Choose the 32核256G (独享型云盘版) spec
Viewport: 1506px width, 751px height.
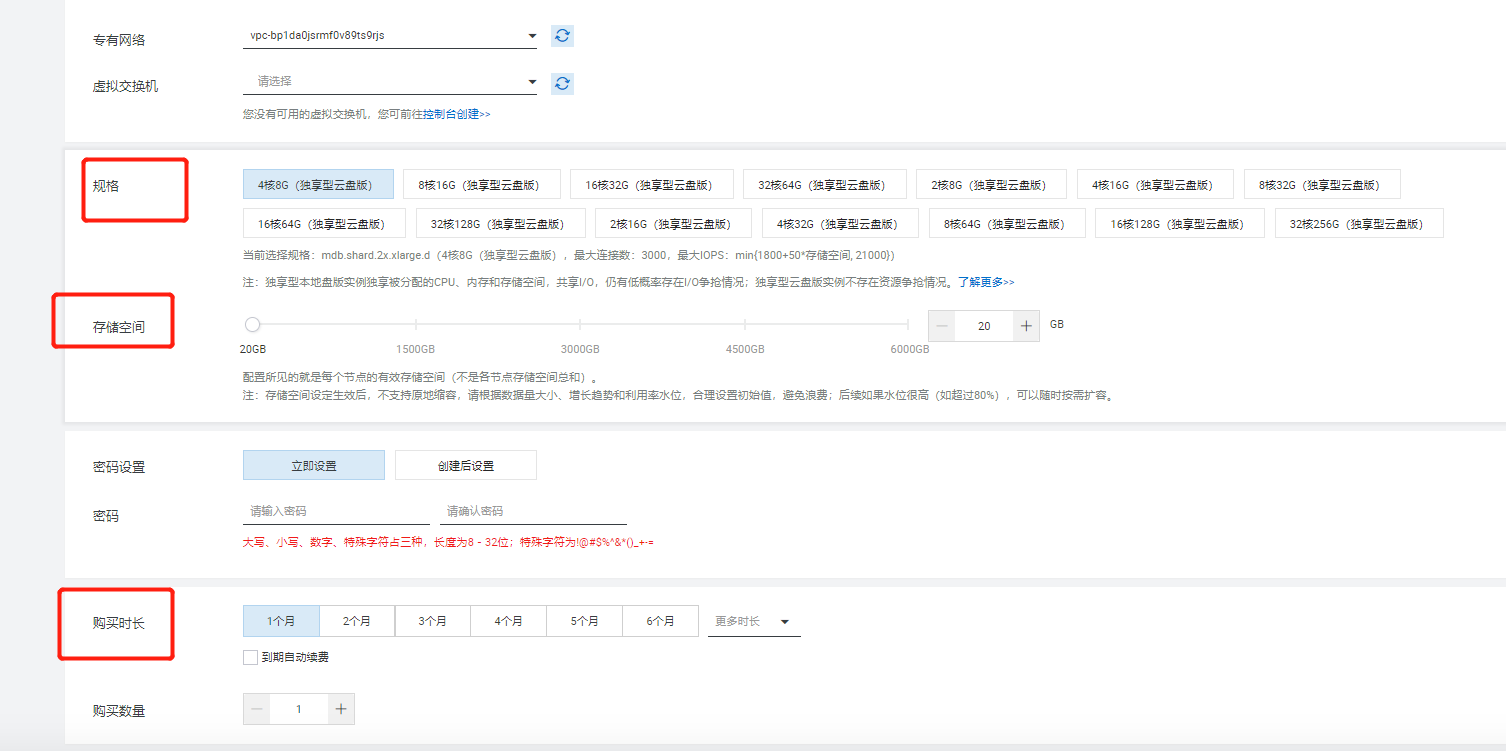(1359, 223)
